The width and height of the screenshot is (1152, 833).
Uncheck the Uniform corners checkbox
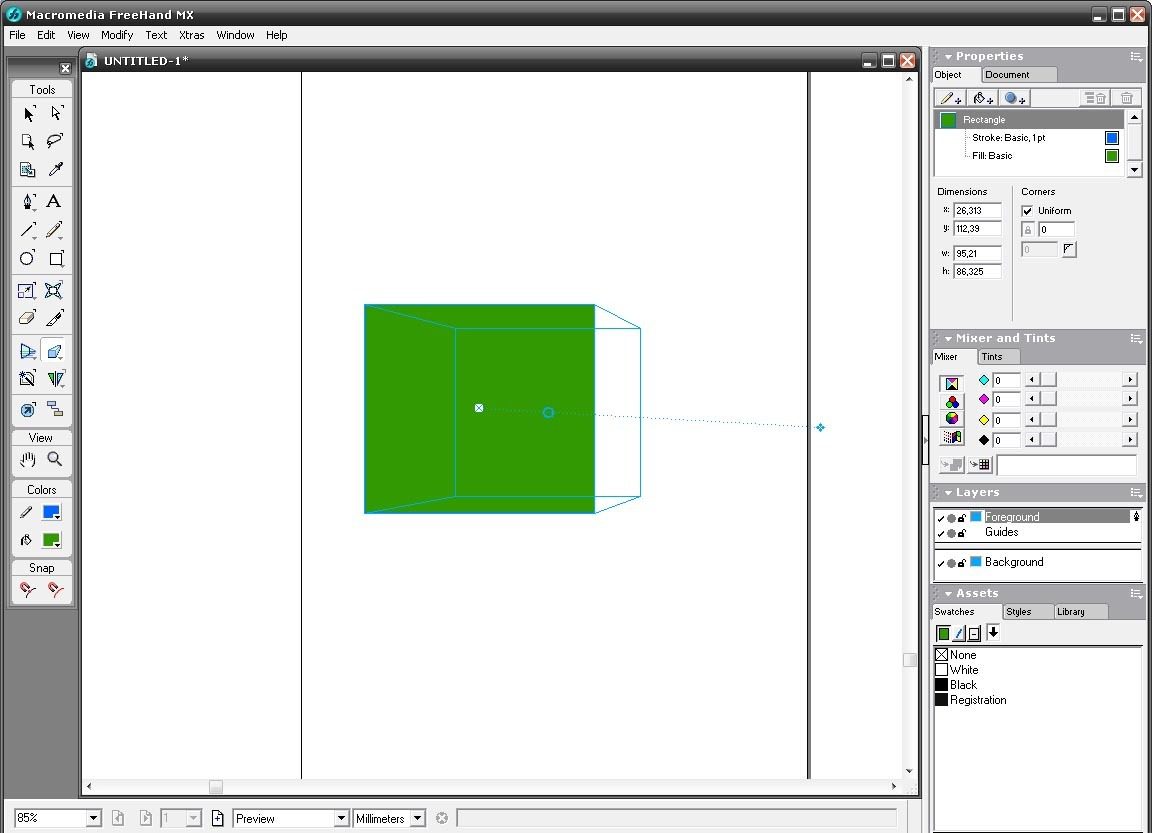click(1027, 210)
